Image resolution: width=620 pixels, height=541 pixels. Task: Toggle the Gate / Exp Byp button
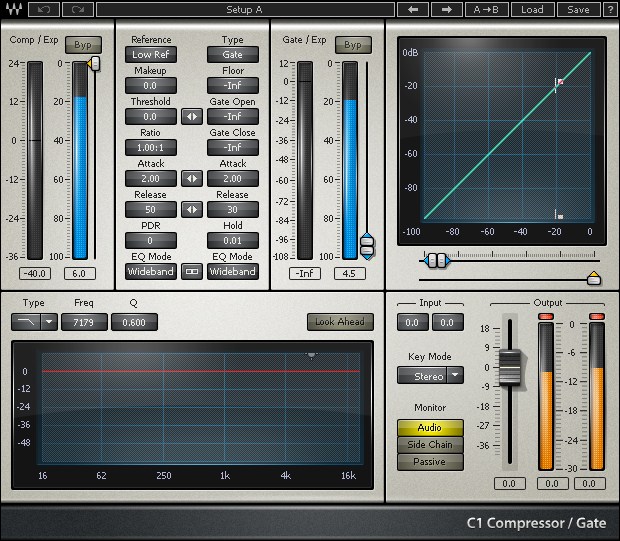pyautogui.click(x=352, y=45)
